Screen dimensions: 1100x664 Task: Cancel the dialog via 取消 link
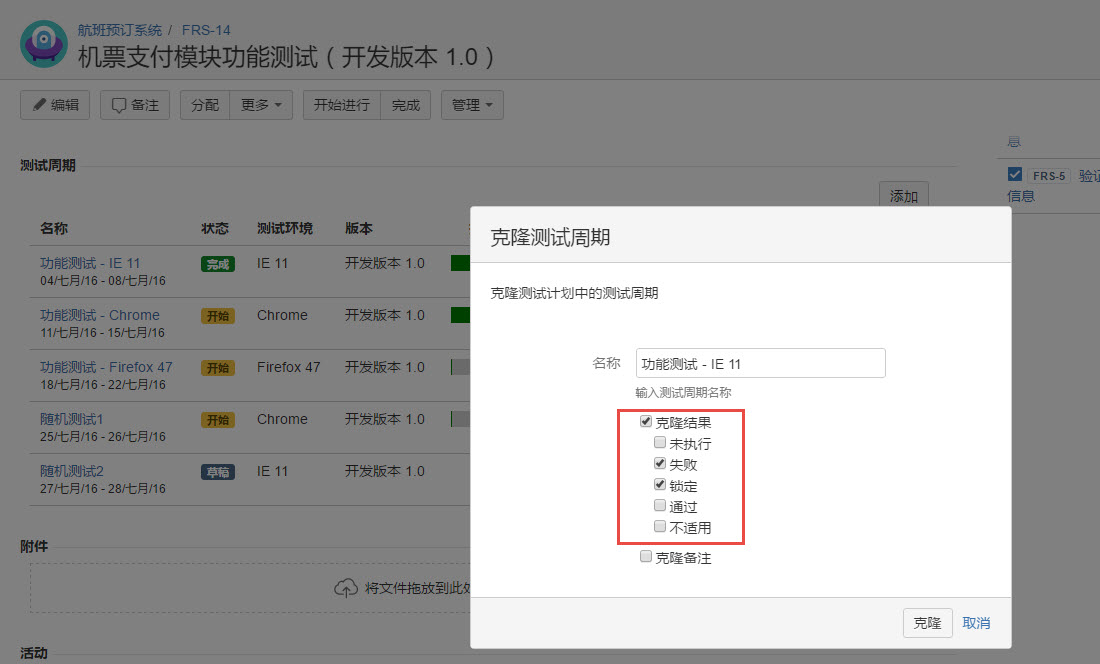976,623
